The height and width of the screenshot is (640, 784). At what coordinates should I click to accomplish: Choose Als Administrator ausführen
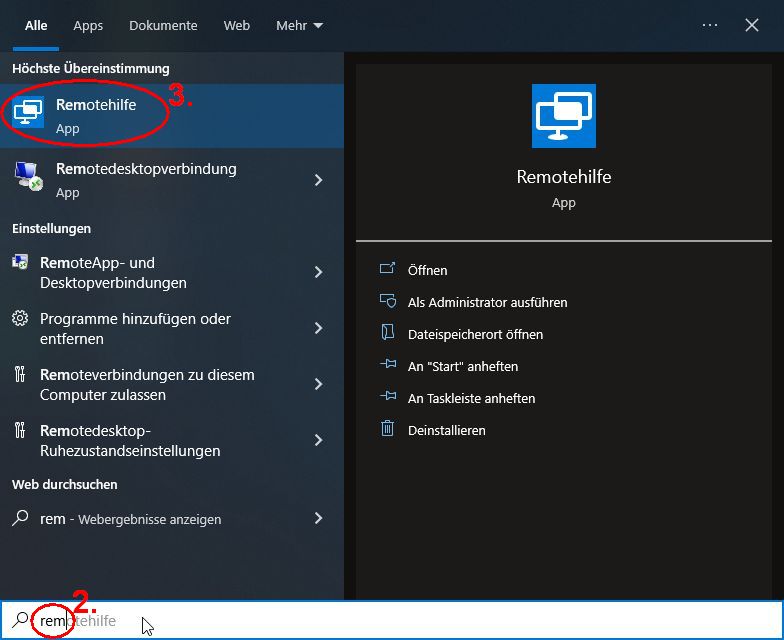coord(488,302)
